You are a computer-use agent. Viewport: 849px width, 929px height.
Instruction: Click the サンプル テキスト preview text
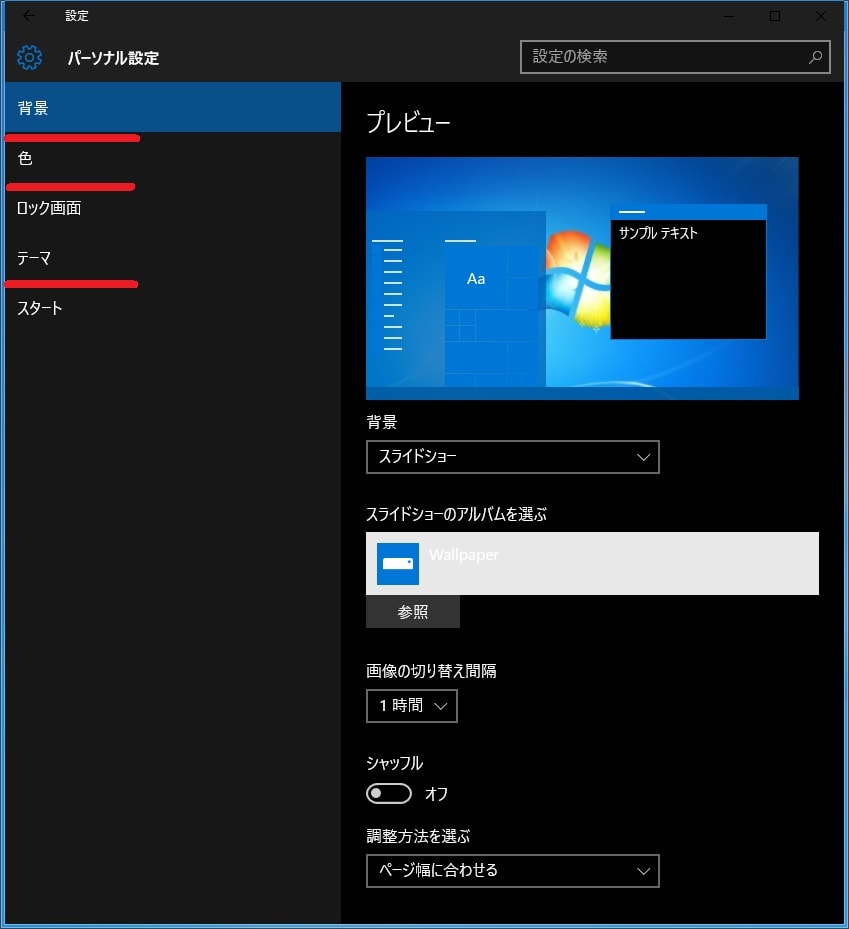point(658,233)
